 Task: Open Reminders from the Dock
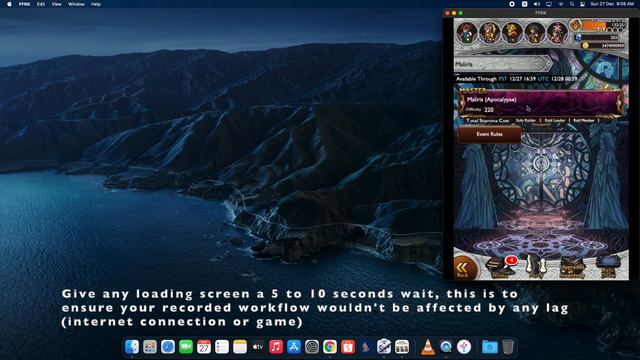[x=222, y=347]
